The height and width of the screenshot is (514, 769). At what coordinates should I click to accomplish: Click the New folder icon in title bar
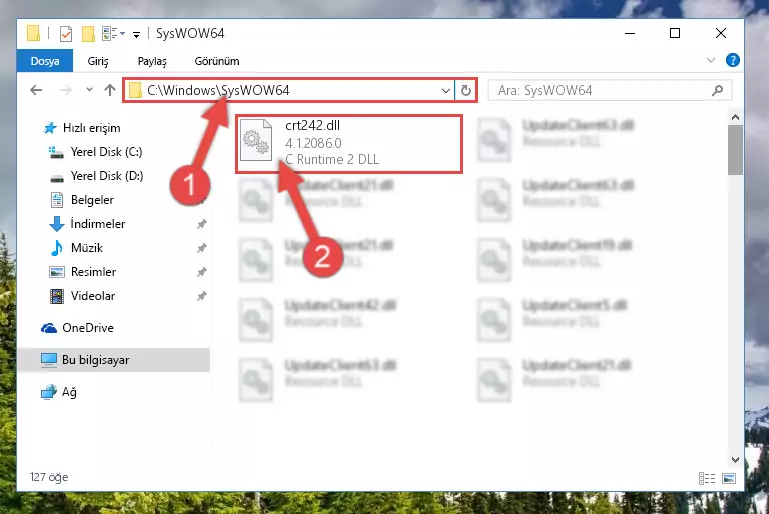88,33
